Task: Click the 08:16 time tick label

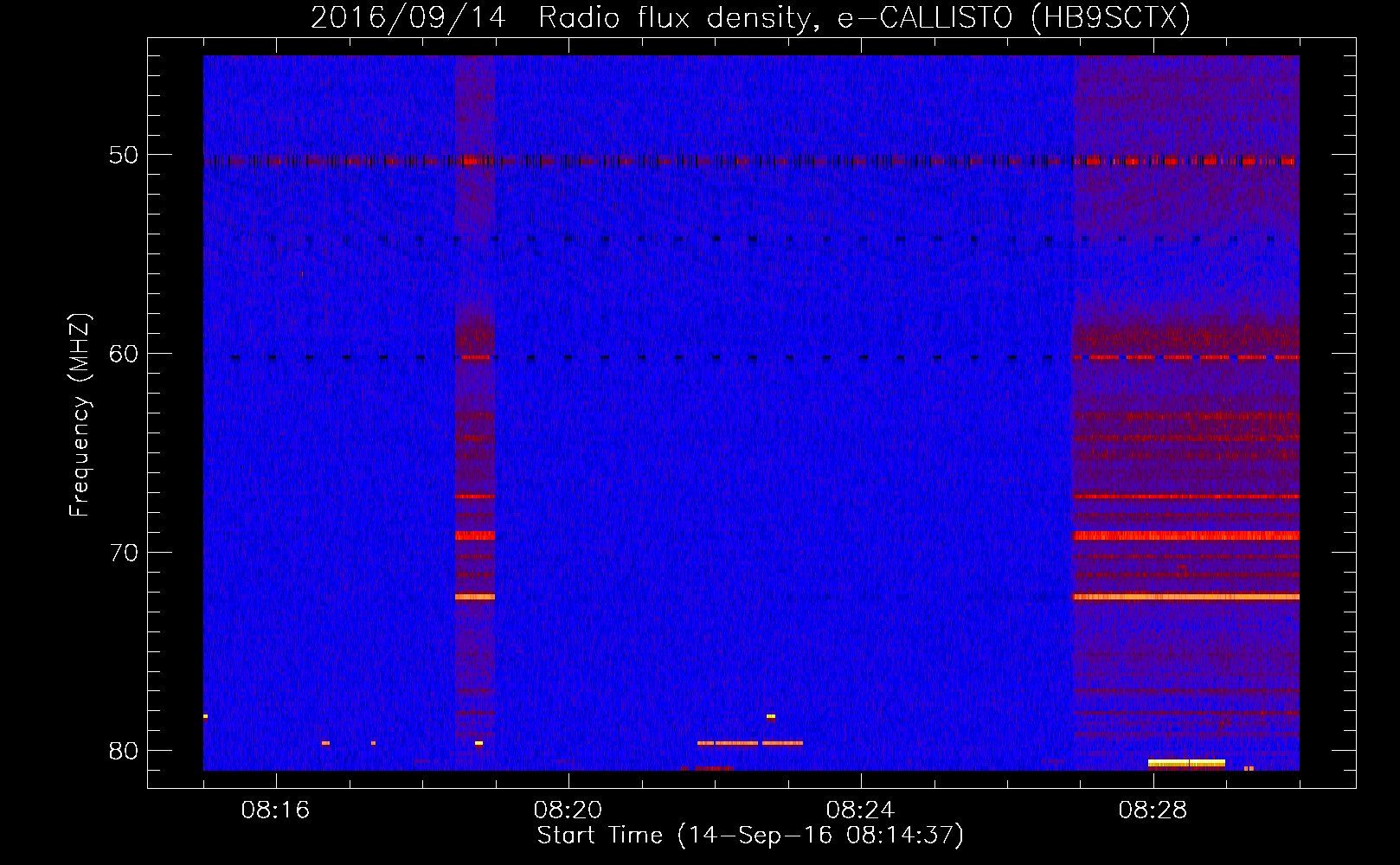Action: [x=275, y=811]
